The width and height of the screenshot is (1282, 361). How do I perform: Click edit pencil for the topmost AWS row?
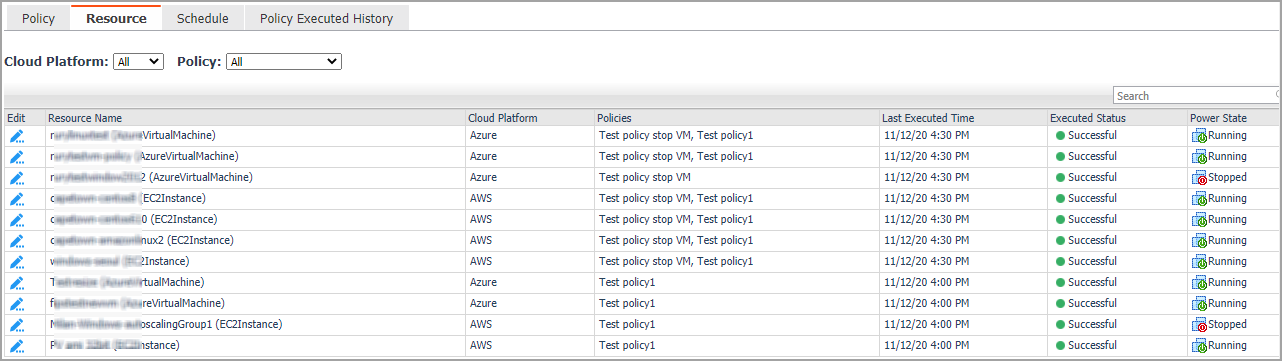(17, 199)
